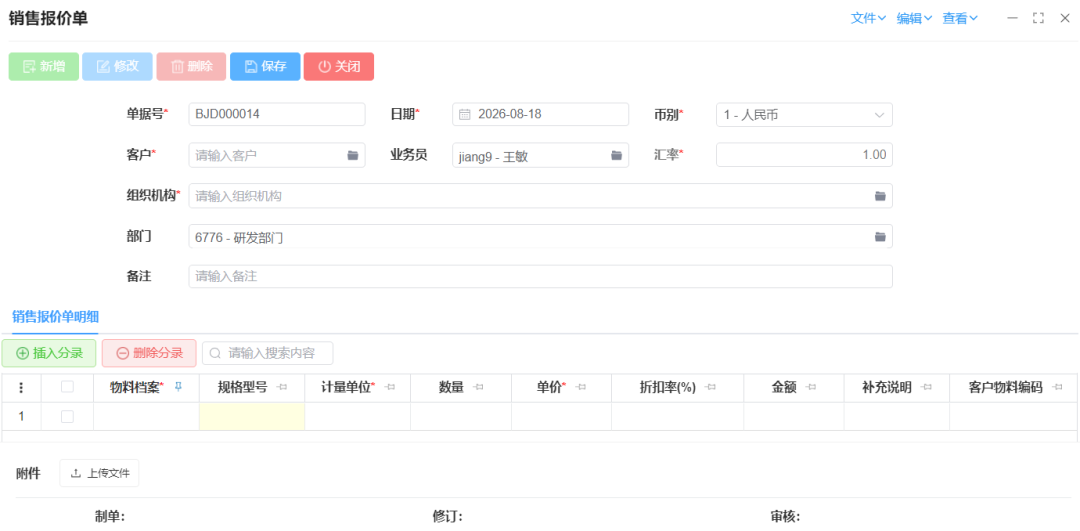
Task: Toggle the row 1 checkbox
Action: click(68, 416)
